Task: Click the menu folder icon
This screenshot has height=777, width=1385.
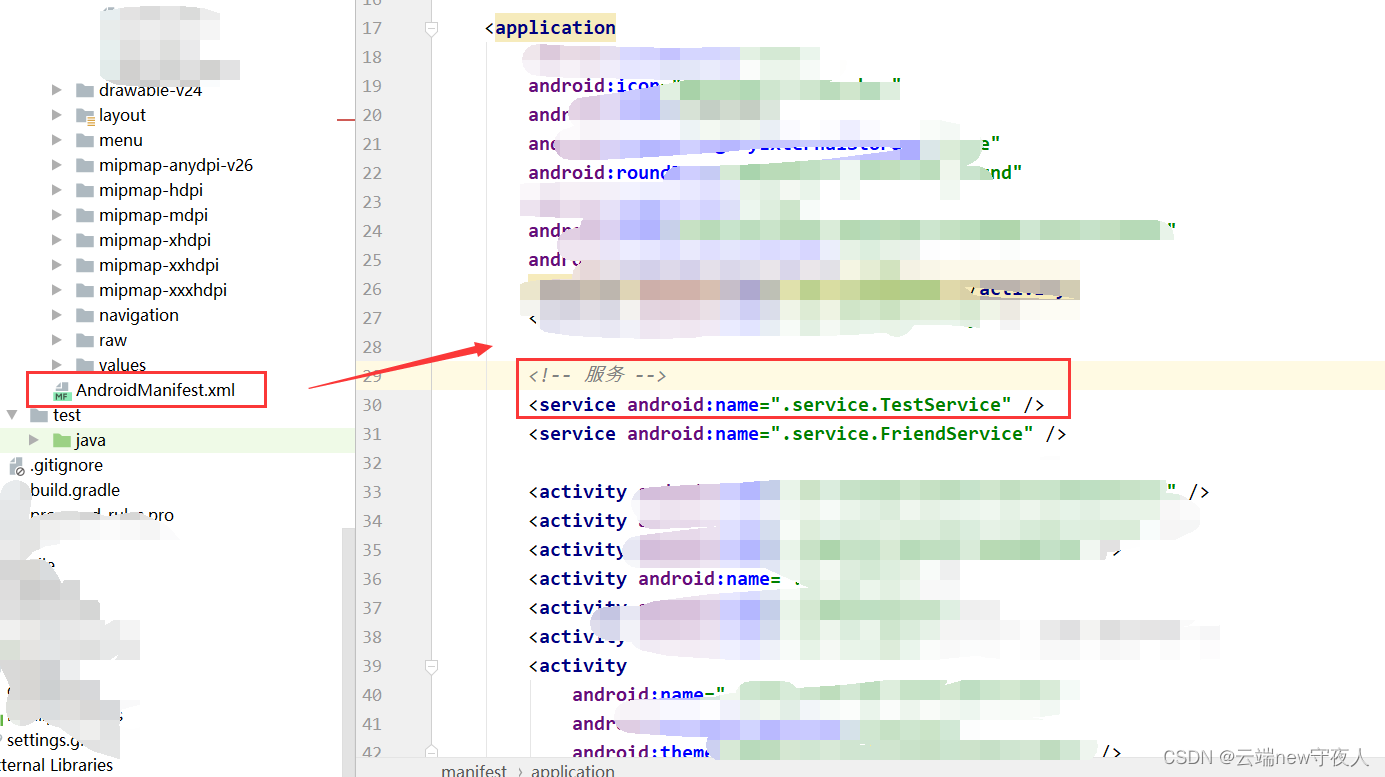Action: [x=85, y=140]
